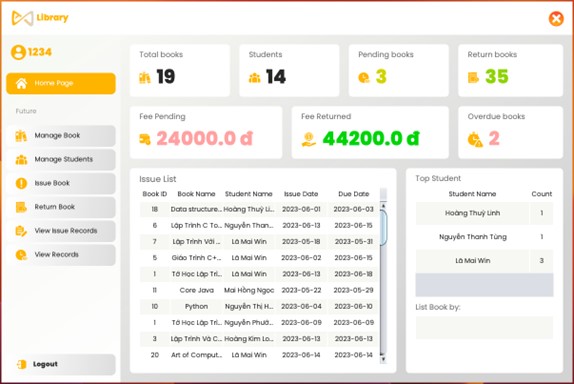Click the Issue List scroll up arrow
This screenshot has width=574, height=384.
383,206
